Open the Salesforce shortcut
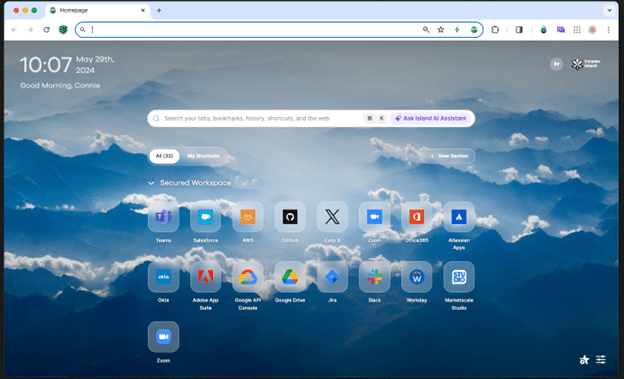The height and width of the screenshot is (379, 624). [x=205, y=217]
